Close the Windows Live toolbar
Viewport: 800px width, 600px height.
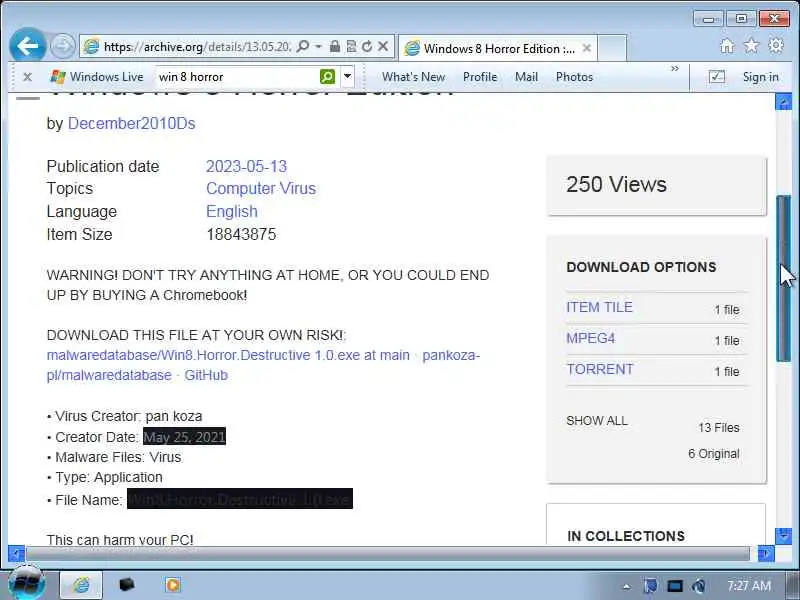coord(28,77)
